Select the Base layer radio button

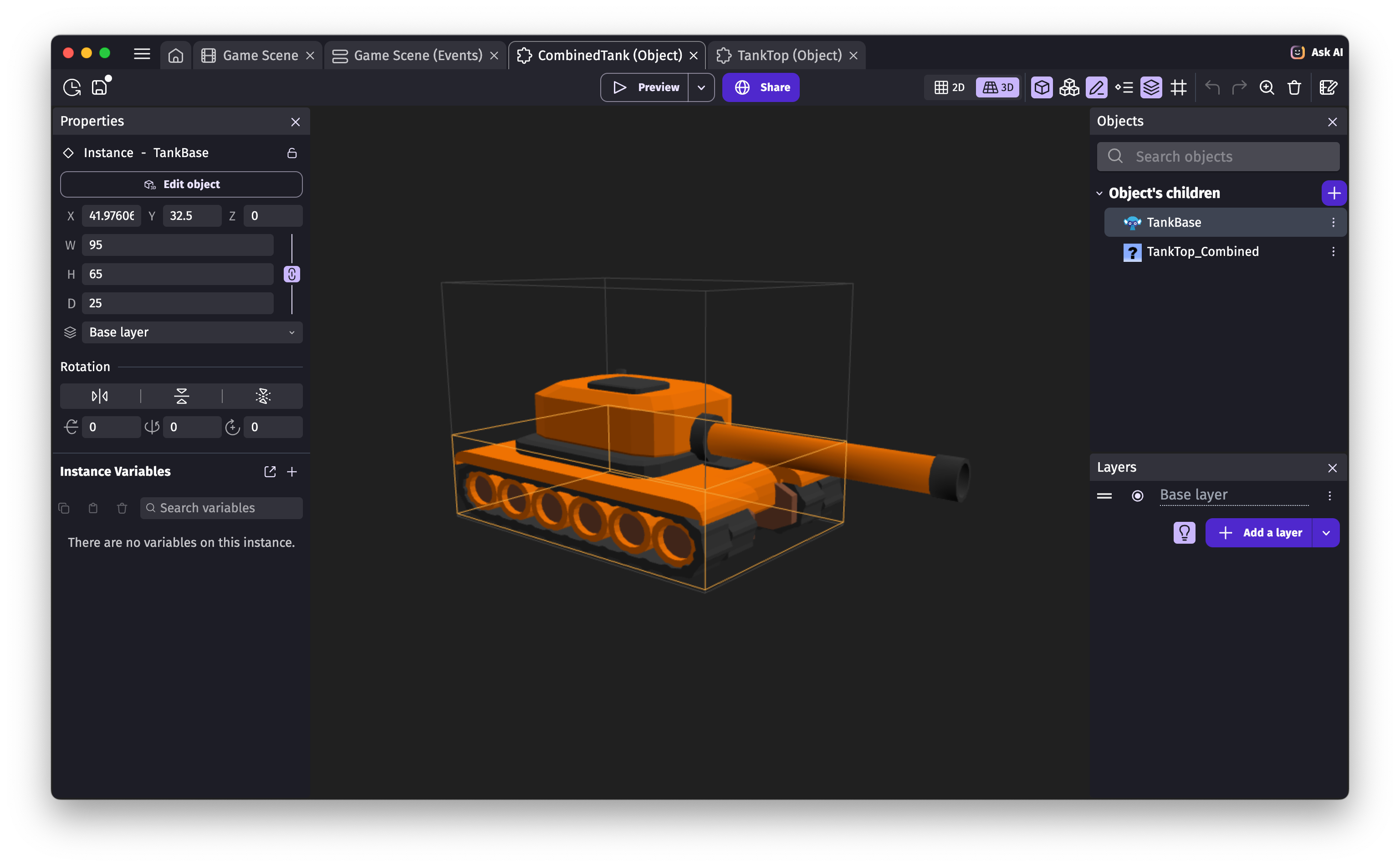1137,495
